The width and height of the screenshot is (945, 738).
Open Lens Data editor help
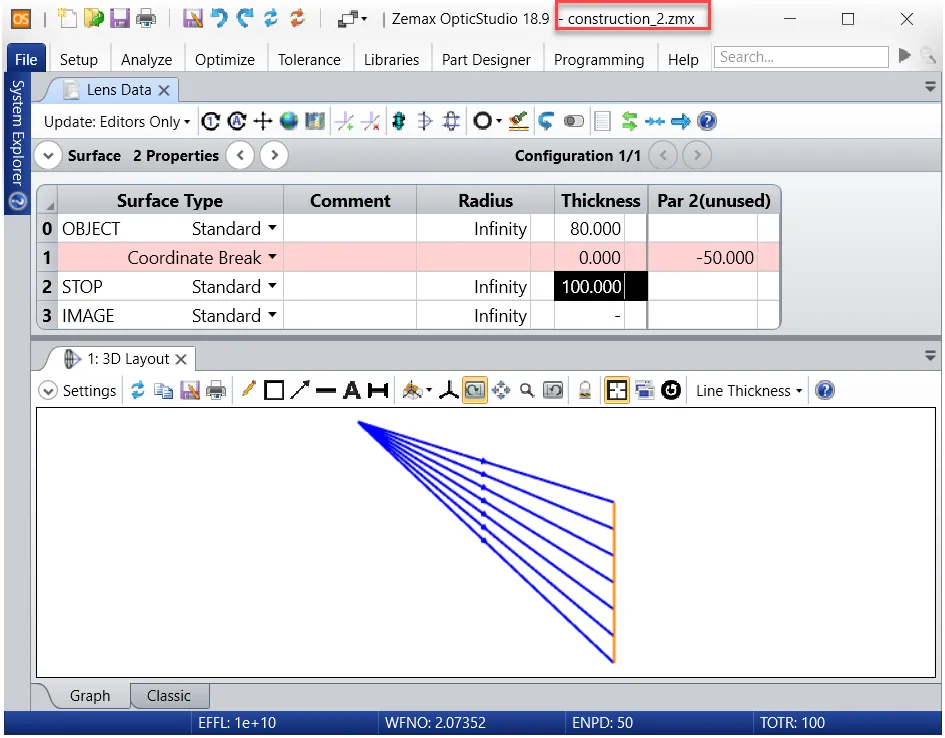[707, 122]
